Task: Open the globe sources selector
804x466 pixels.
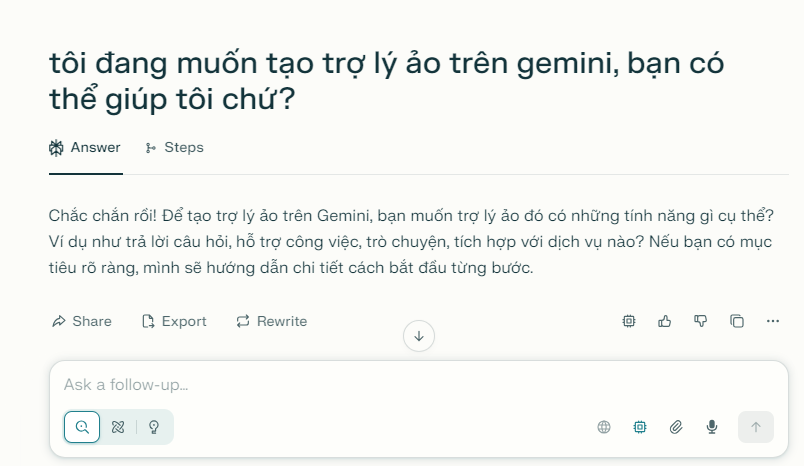Action: (x=604, y=427)
